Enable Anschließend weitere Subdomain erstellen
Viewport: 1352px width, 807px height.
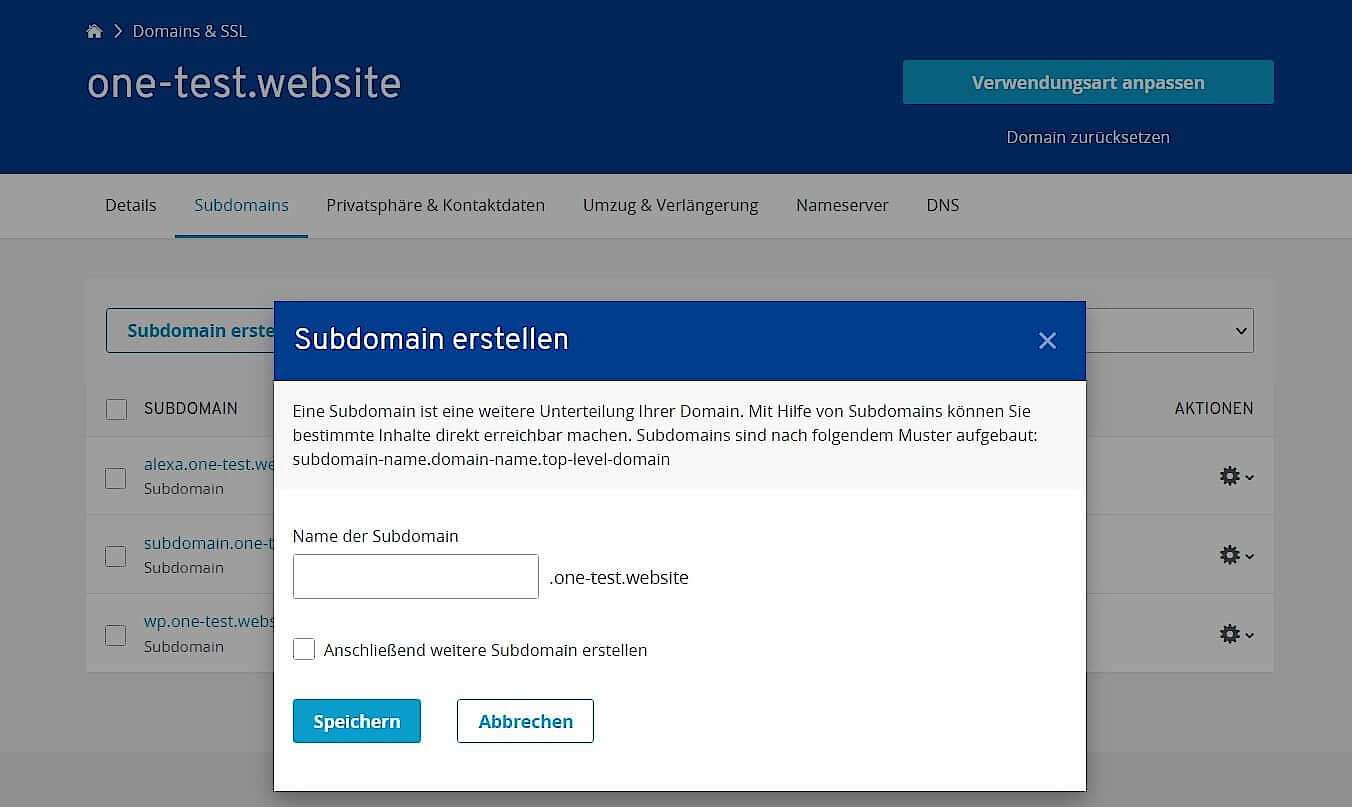click(x=304, y=649)
